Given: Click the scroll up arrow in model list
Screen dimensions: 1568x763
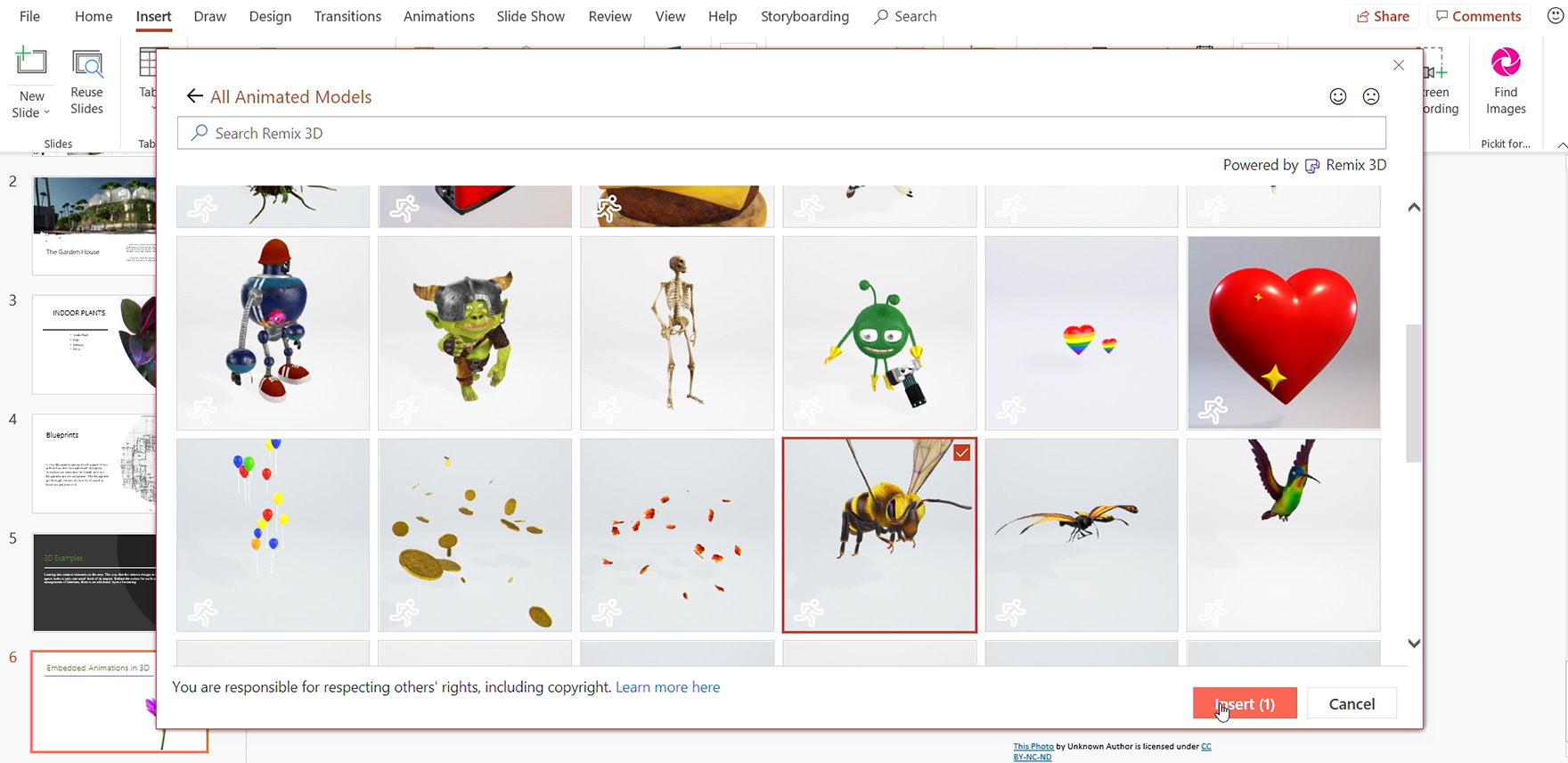Looking at the screenshot, I should [1414, 208].
